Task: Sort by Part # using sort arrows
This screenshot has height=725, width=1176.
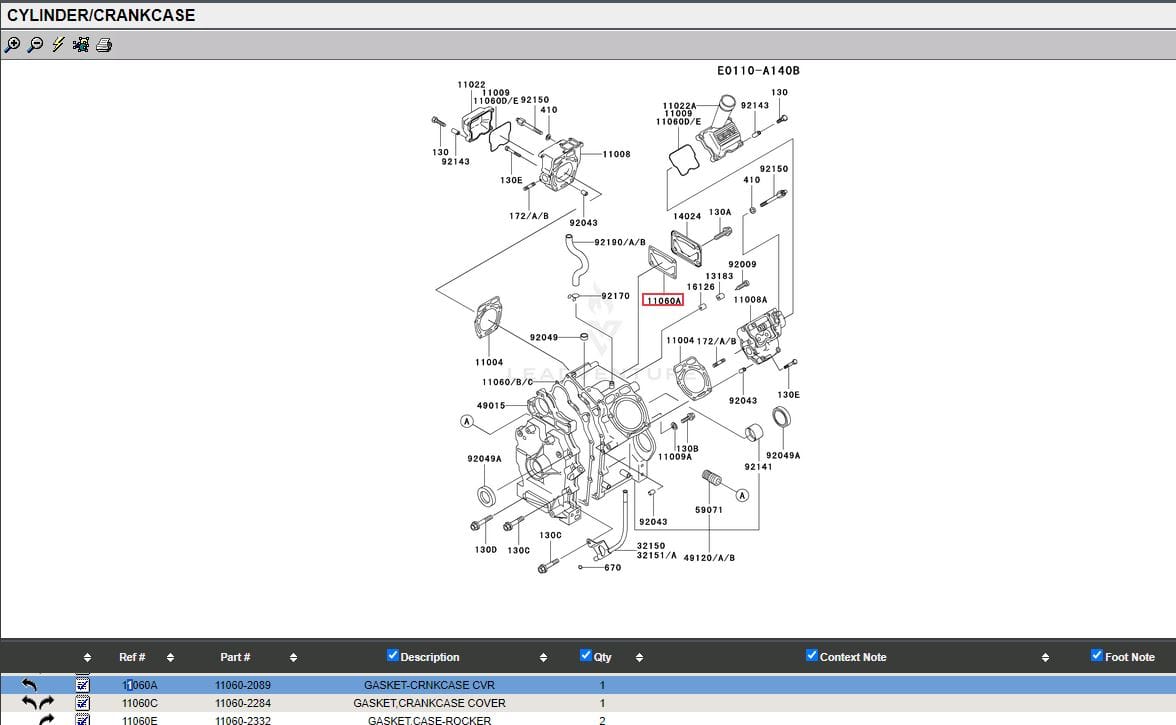Action: [x=293, y=658]
